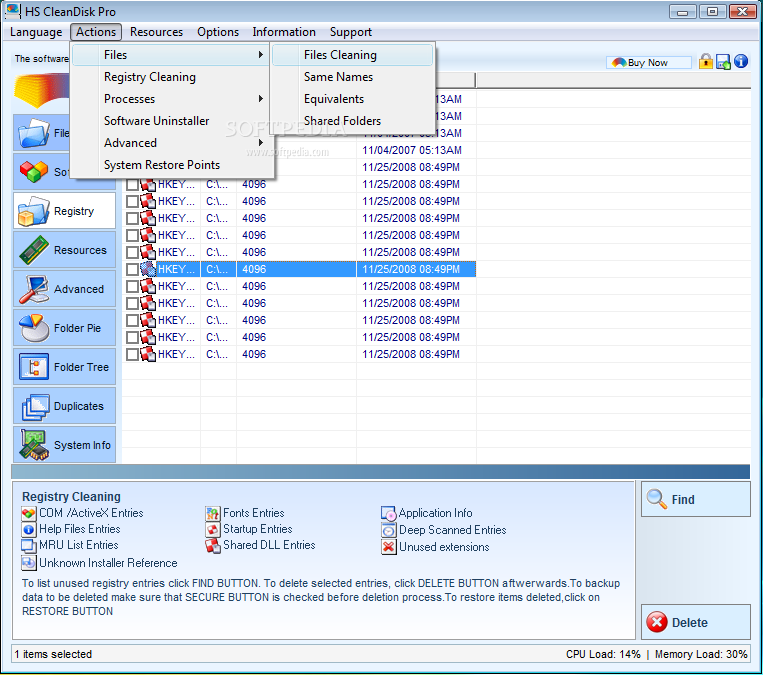Click the MRU List Entries icon
Screen dimensions: 763x675
click(29, 546)
